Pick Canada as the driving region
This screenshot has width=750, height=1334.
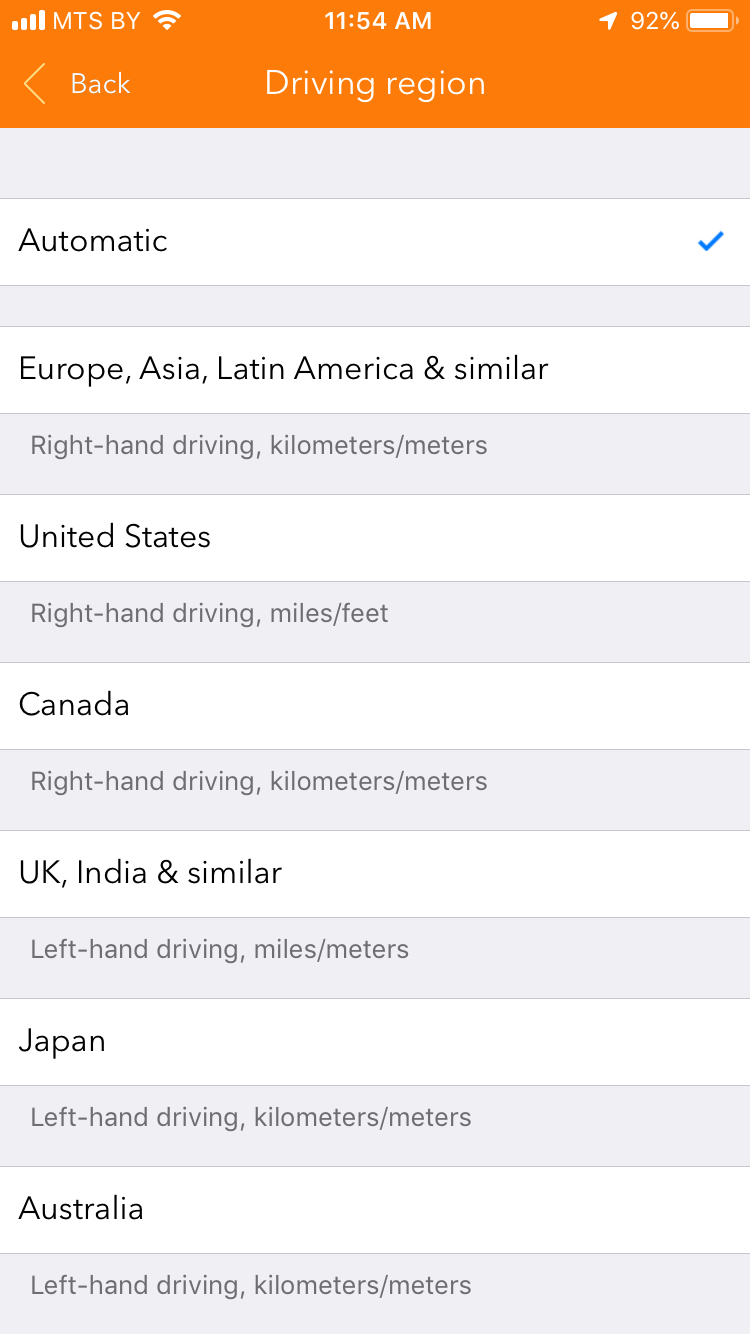[x=375, y=706]
